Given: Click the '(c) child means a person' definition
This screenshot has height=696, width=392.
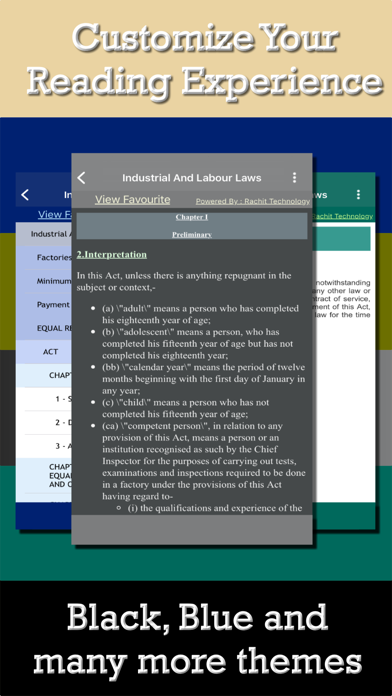Looking at the screenshot, I should click(186, 408).
